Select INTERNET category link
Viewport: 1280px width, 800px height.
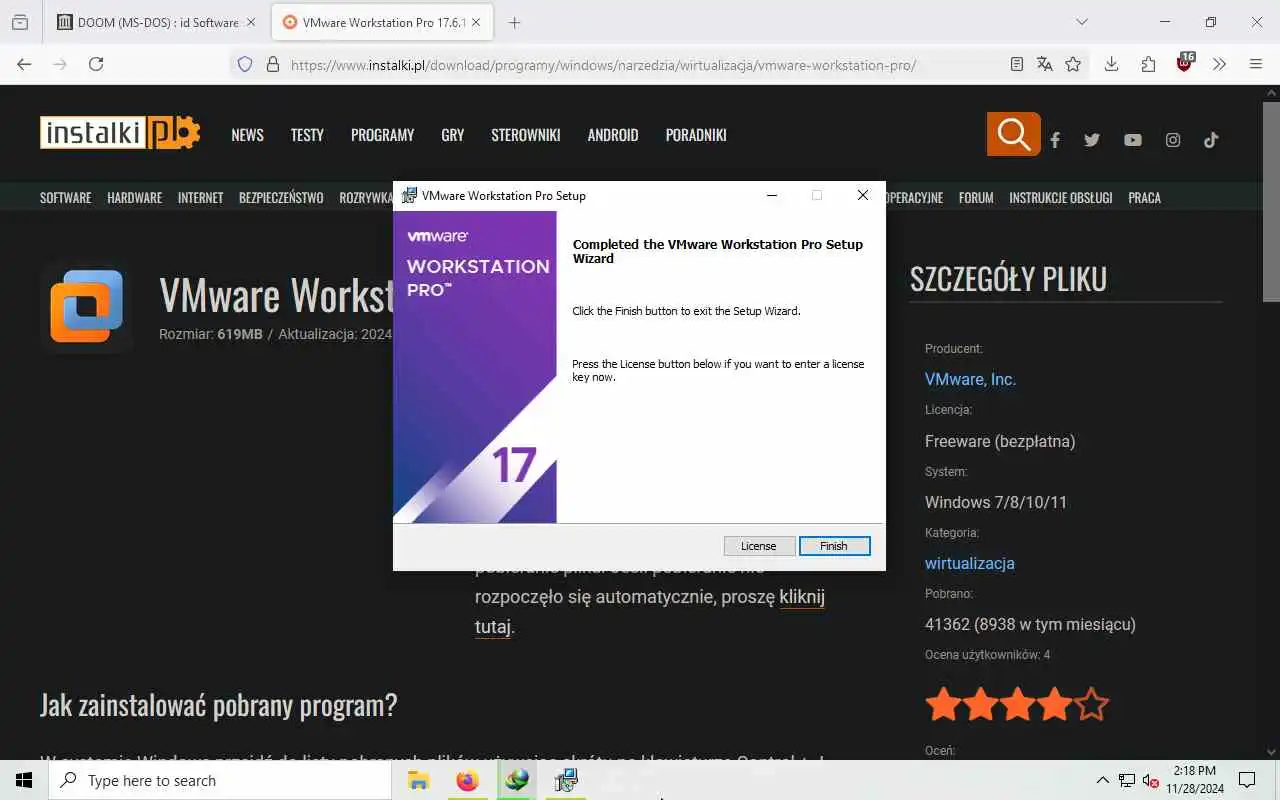201,198
